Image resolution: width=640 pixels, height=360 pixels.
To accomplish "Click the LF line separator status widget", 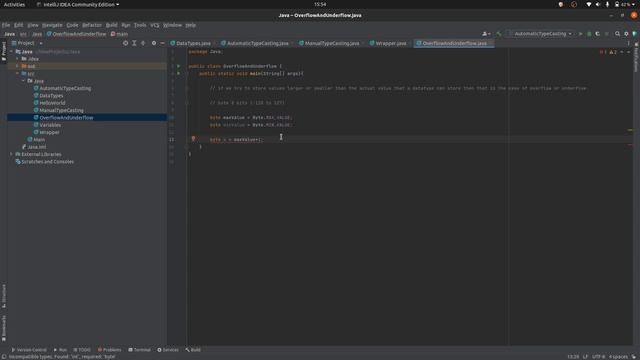I will coord(585,357).
